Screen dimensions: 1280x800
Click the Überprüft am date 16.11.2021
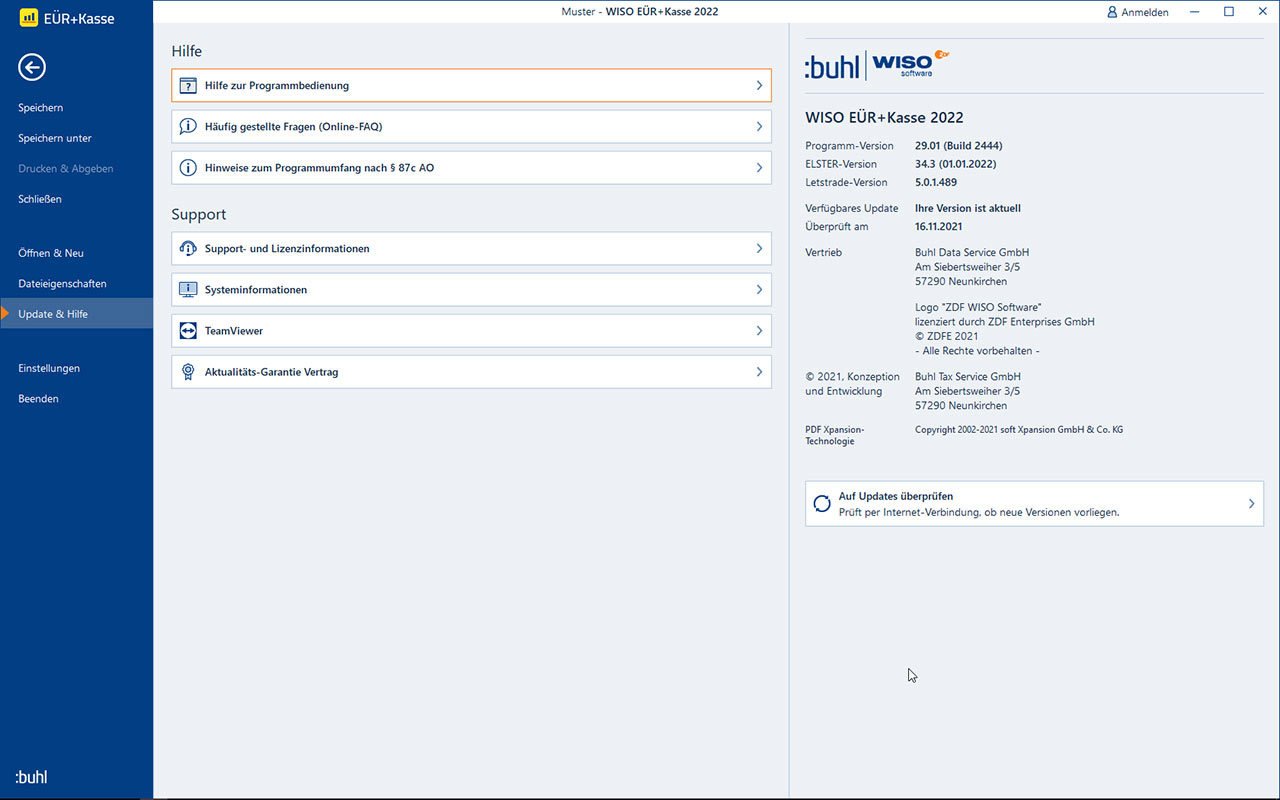click(x=941, y=227)
